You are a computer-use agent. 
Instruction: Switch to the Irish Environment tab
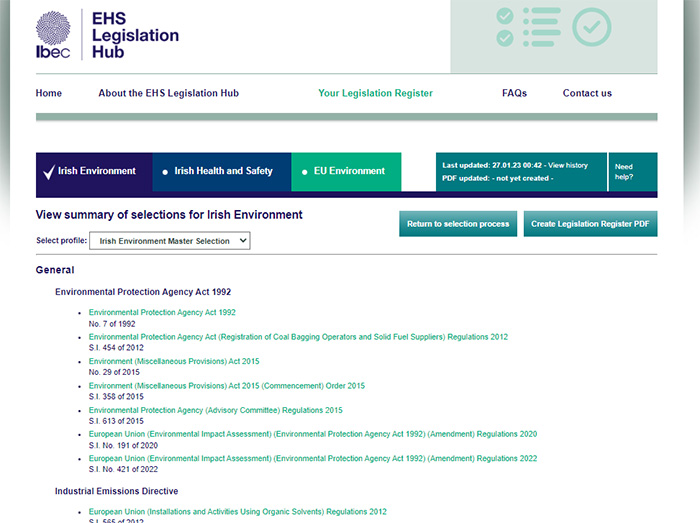point(94,172)
